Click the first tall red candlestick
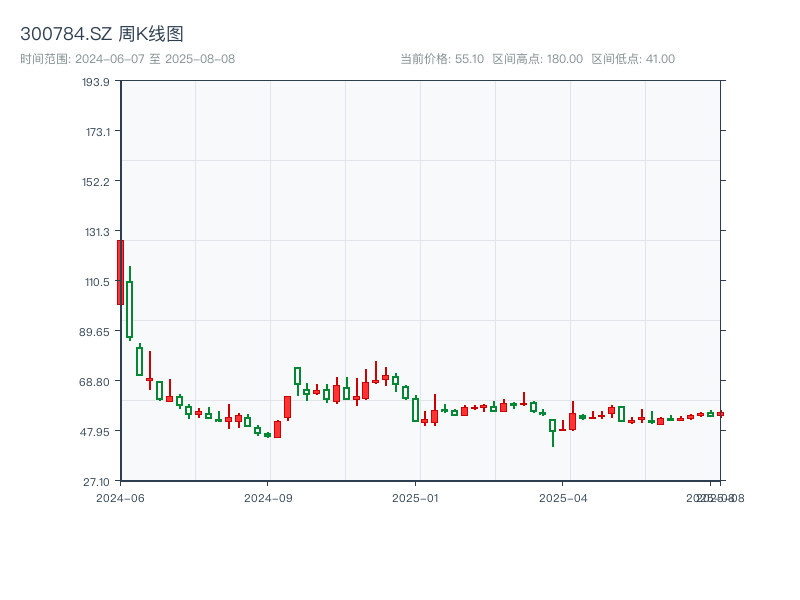The width and height of the screenshot is (800, 600). click(120, 272)
